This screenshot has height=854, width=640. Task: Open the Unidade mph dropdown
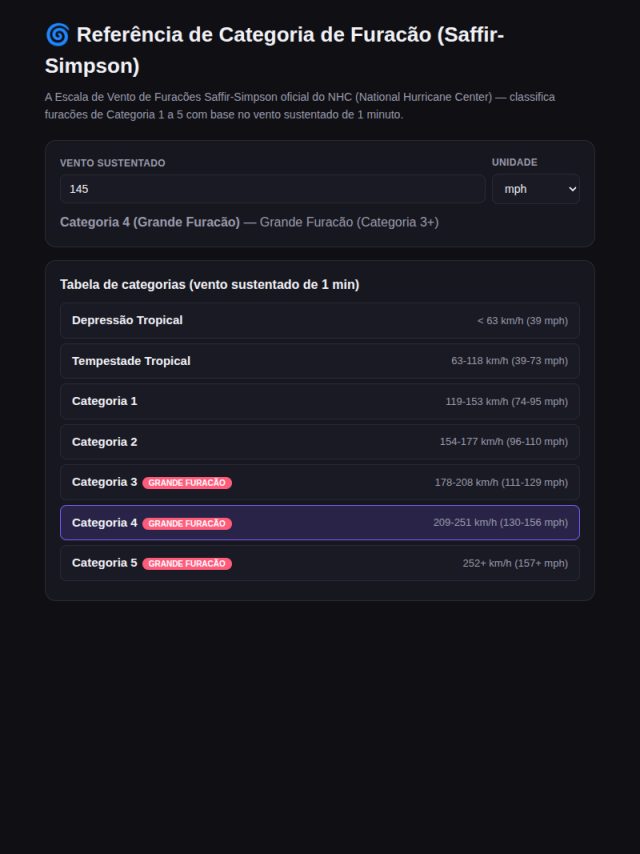535,189
